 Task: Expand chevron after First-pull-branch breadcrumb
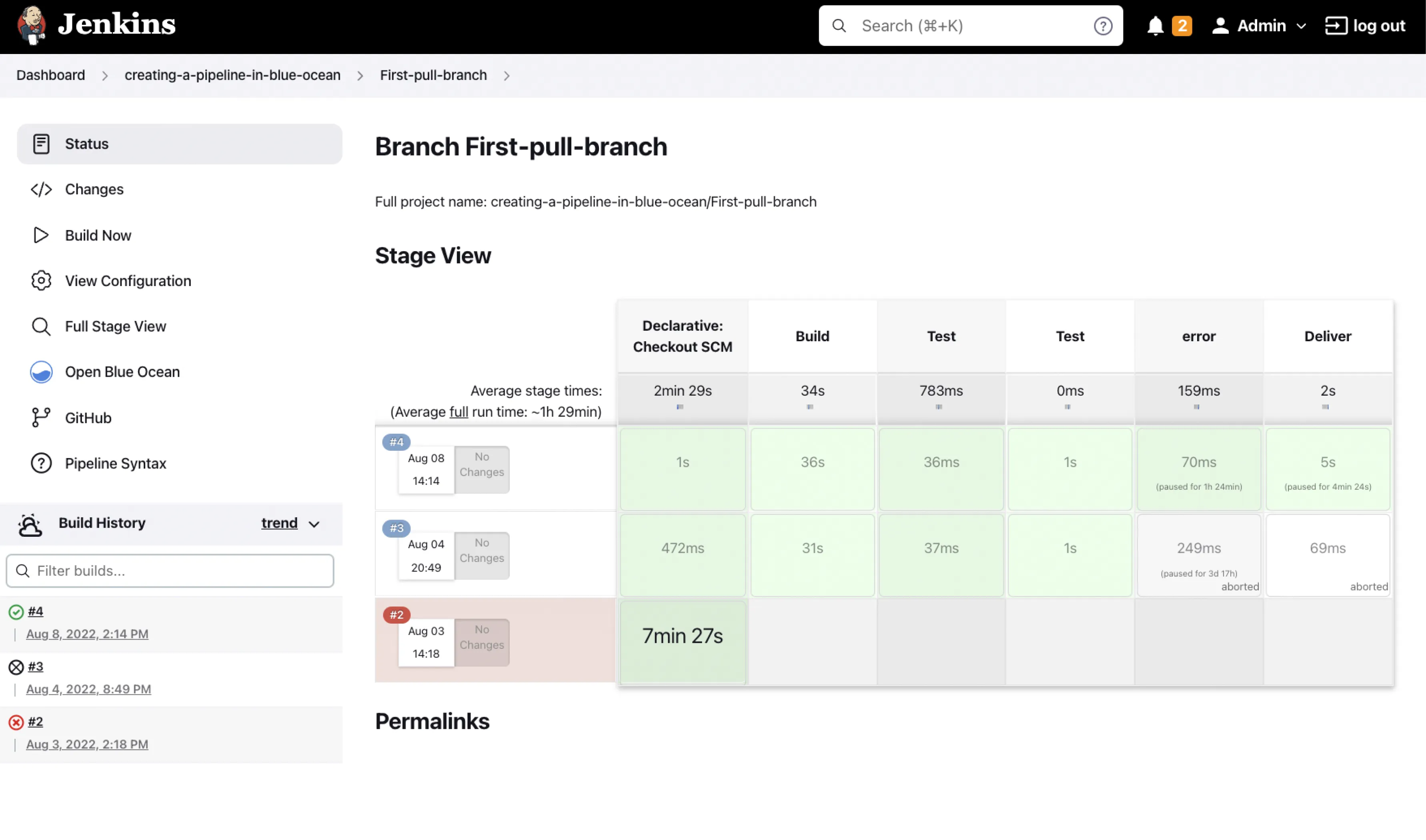[507, 76]
